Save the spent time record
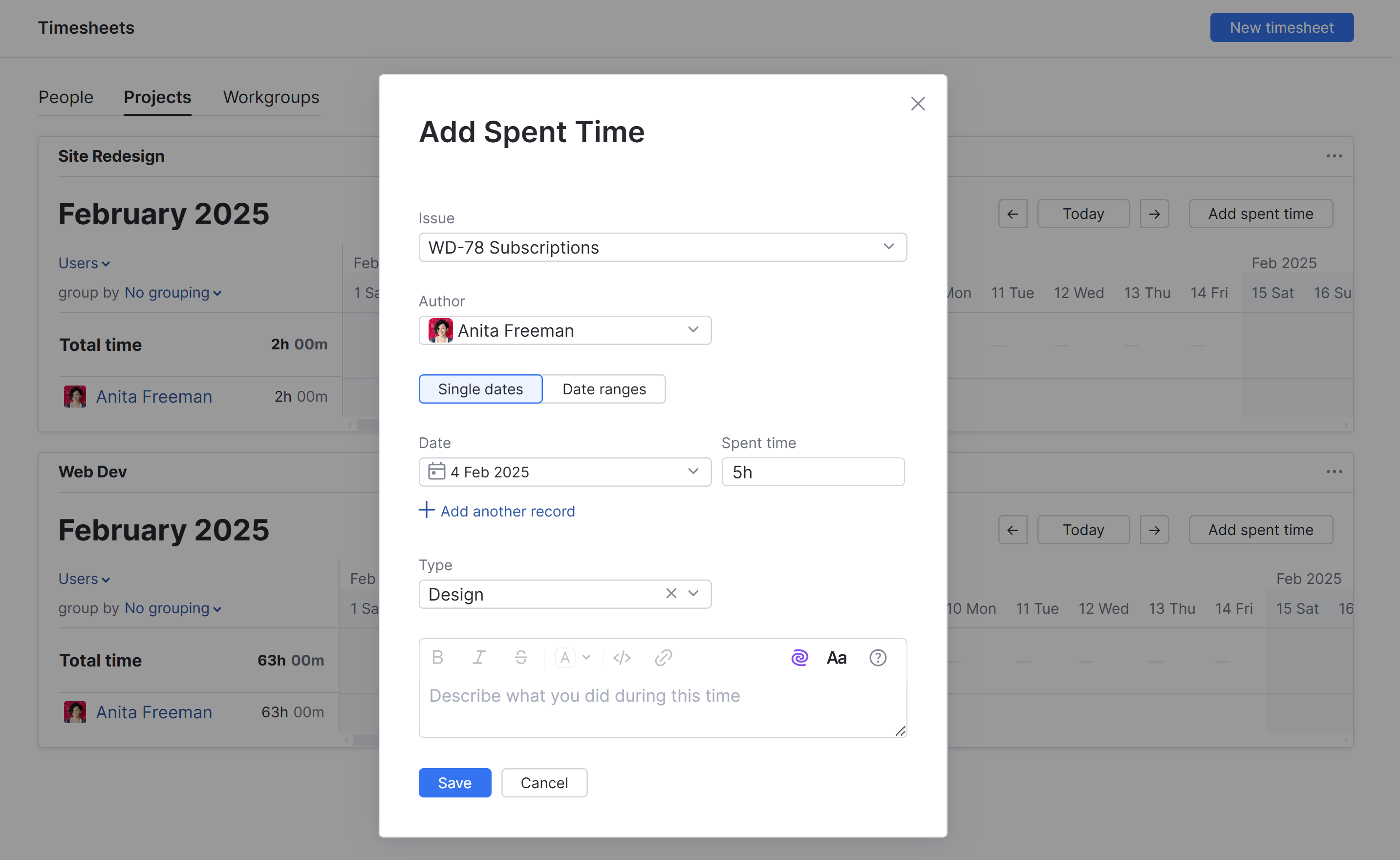1400x860 pixels. click(x=454, y=783)
